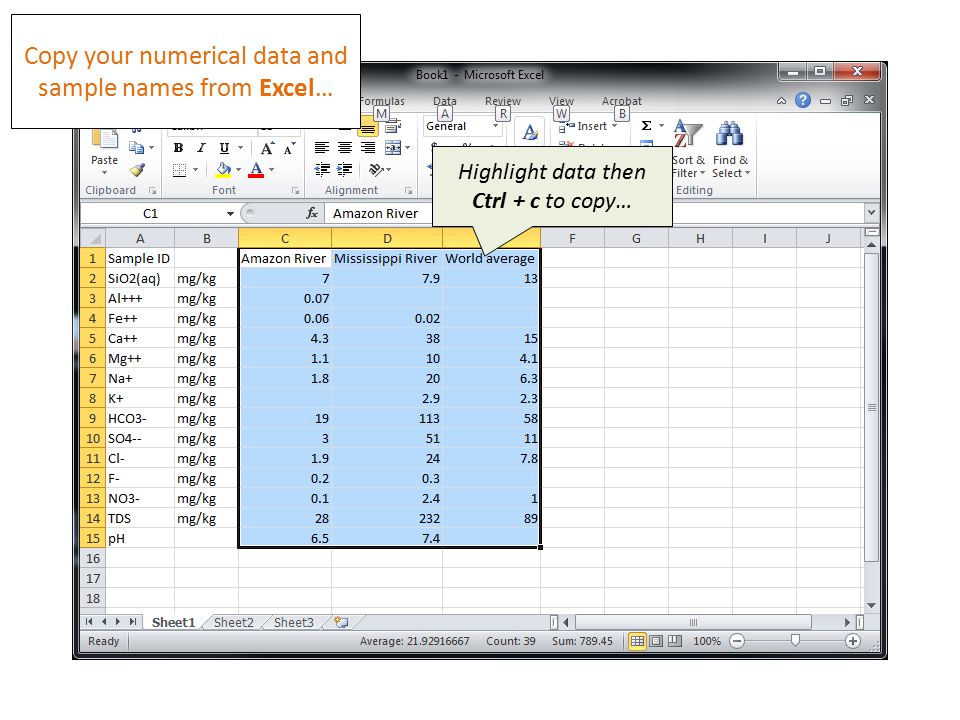Switch to Normal view in status bar

click(x=637, y=641)
